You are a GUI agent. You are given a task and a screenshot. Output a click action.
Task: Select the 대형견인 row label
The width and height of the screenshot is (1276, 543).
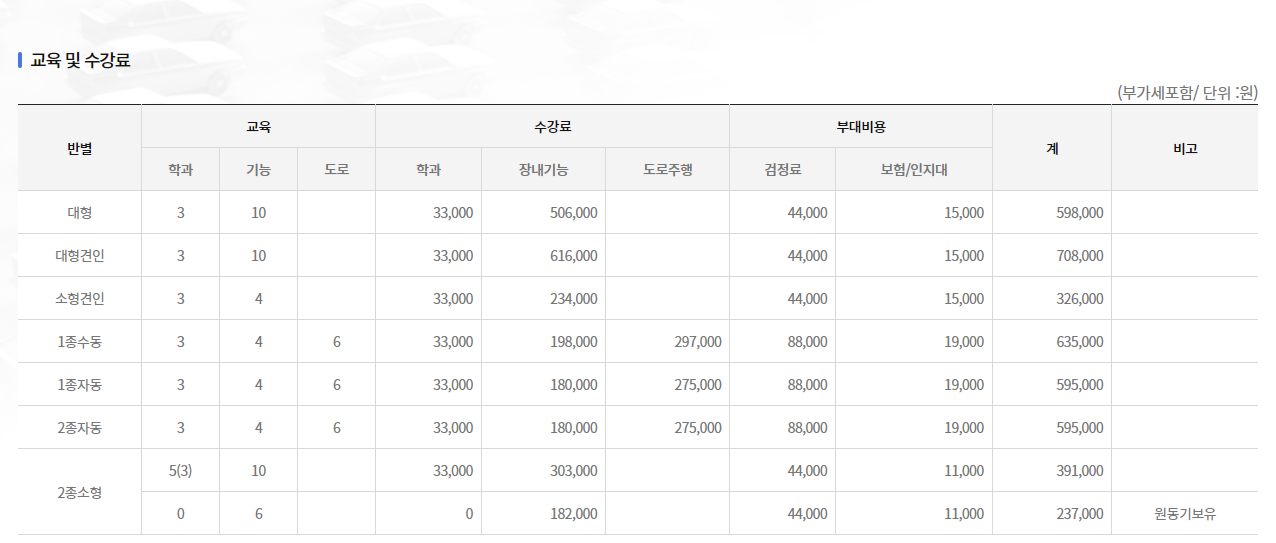click(80, 256)
